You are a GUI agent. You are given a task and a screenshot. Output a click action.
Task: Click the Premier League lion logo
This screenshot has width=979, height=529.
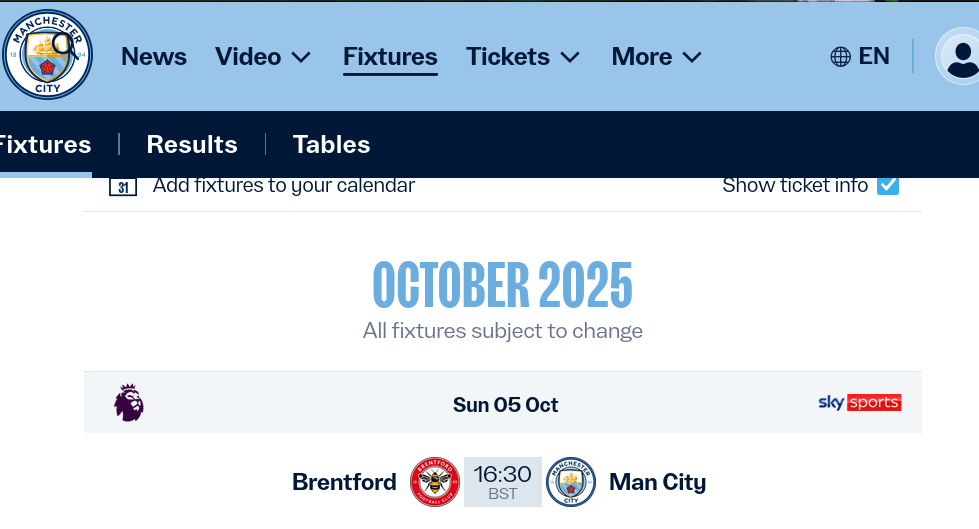[x=129, y=403]
